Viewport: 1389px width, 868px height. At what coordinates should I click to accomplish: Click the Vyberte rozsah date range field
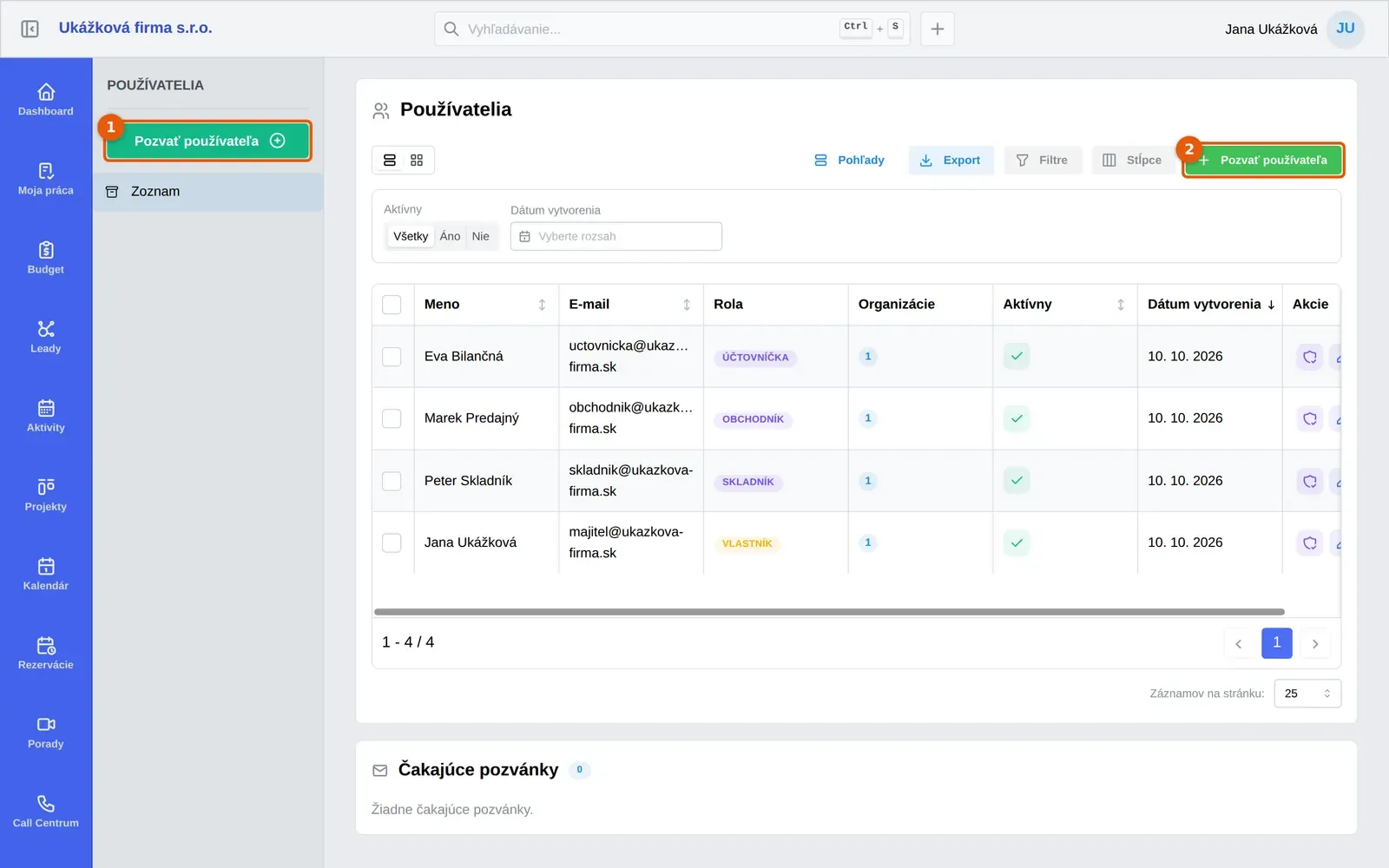616,236
